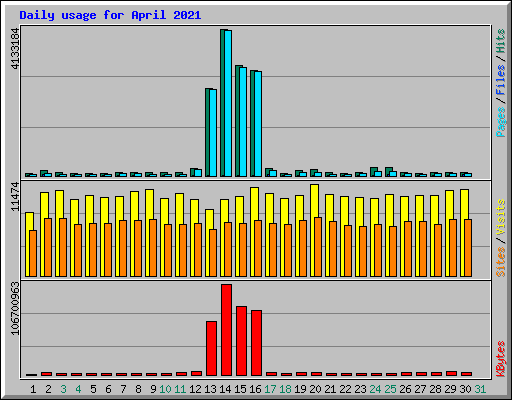Click day 14 on the x-axis
This screenshot has height=400, width=512.
coord(225,389)
